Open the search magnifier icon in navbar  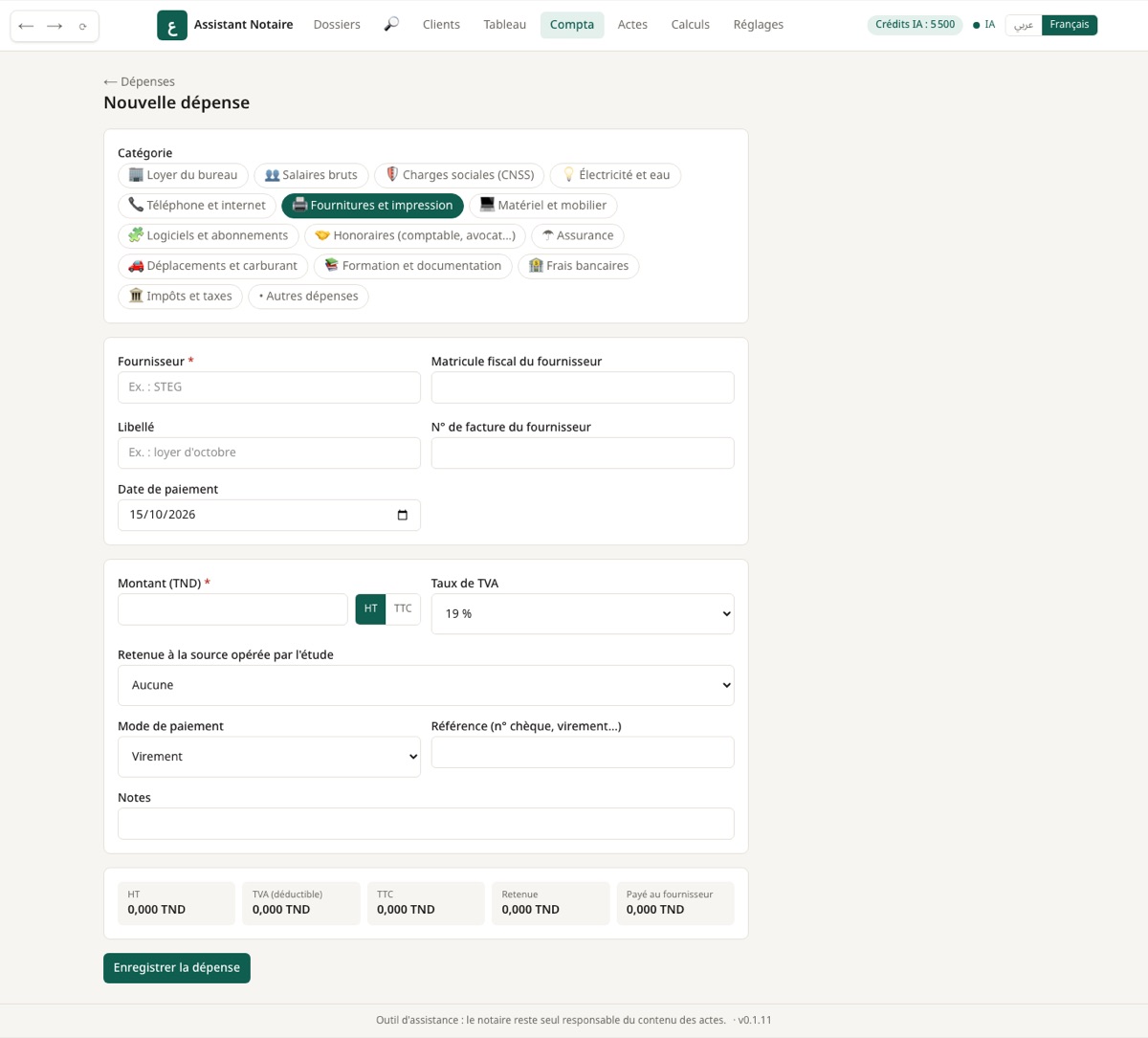391,25
